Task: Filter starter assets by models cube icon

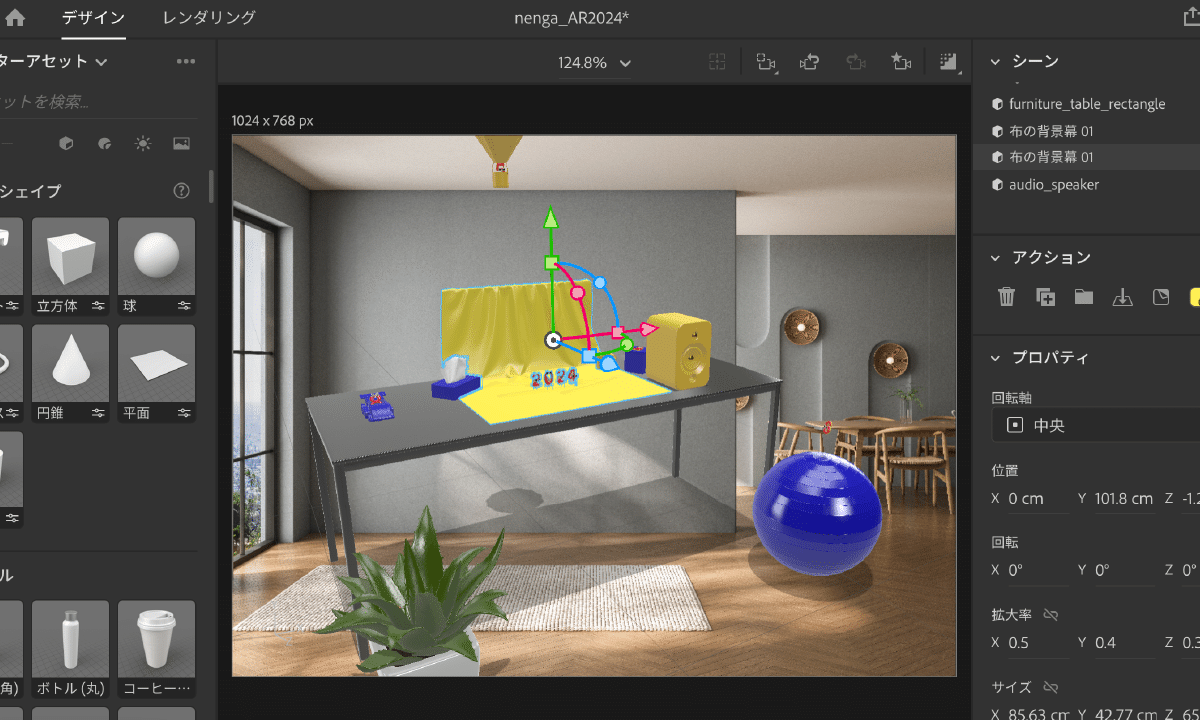Action: (66, 144)
